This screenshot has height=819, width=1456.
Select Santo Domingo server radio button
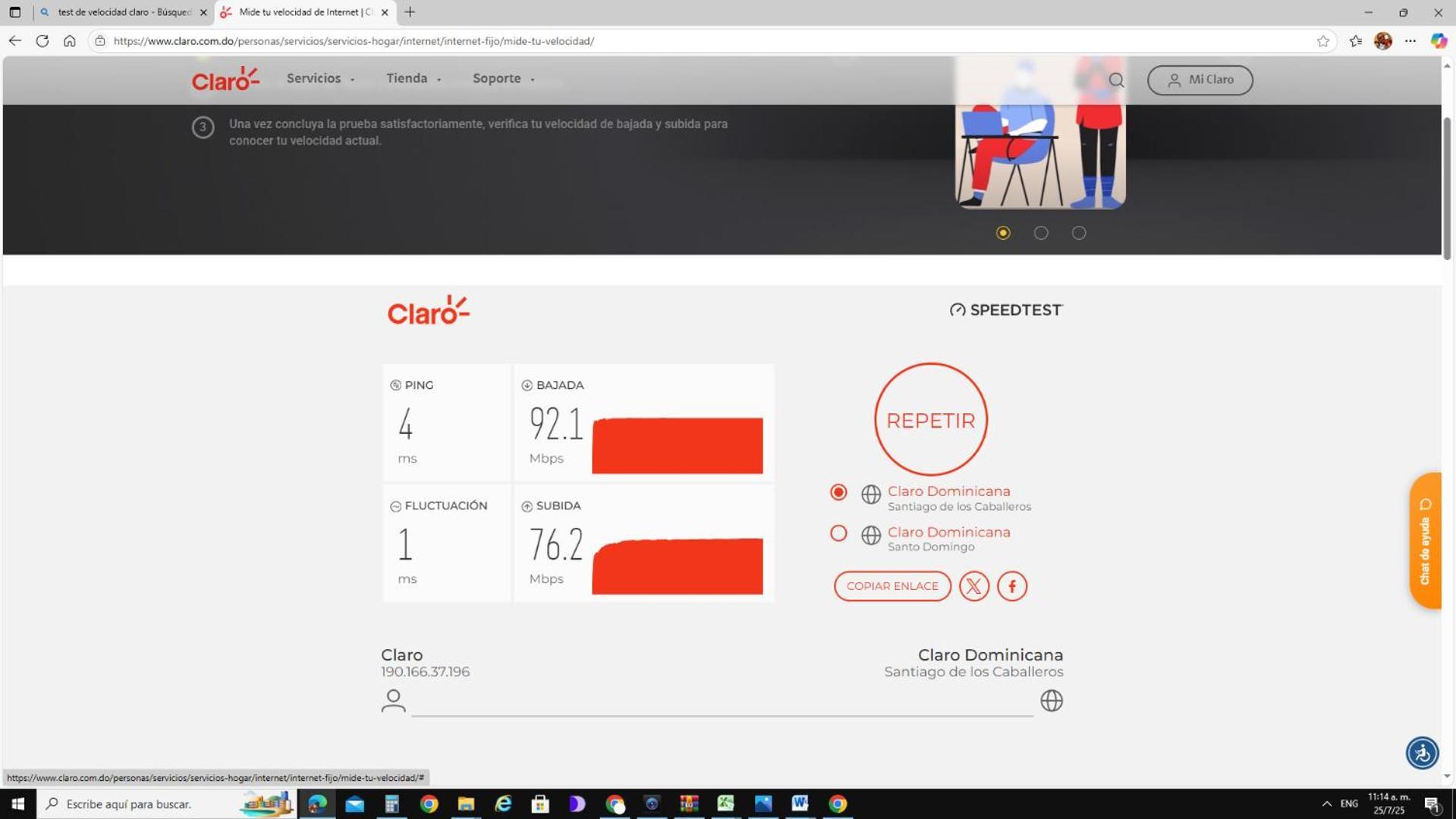(x=838, y=533)
